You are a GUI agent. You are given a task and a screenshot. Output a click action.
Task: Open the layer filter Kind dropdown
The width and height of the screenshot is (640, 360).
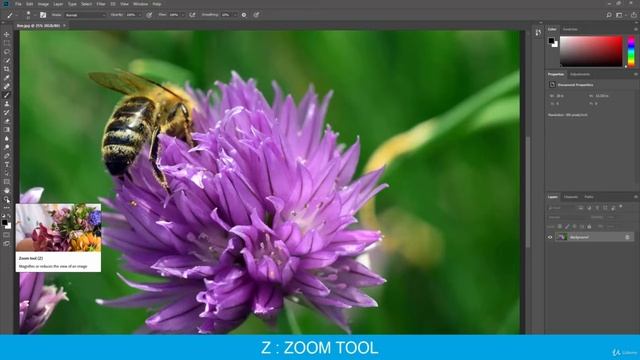pyautogui.click(x=561, y=207)
